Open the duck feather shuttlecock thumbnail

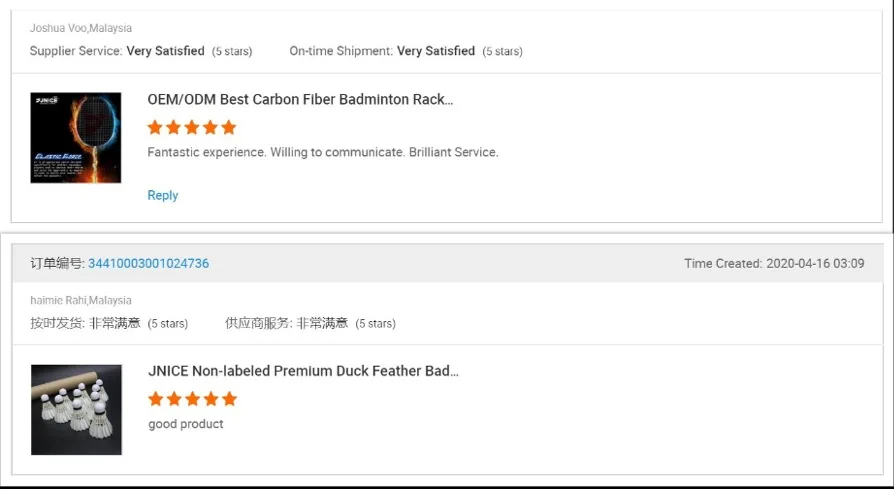pyautogui.click(x=76, y=409)
